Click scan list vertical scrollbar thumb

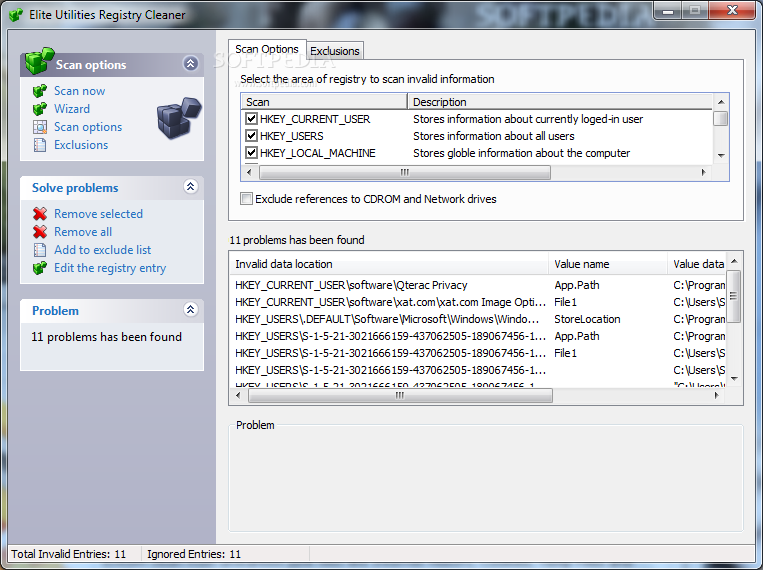point(721,118)
